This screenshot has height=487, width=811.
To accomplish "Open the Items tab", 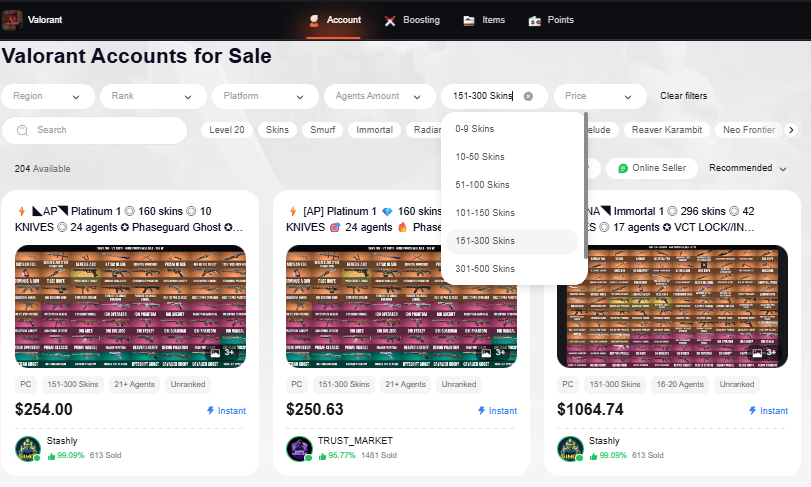I will (x=484, y=20).
